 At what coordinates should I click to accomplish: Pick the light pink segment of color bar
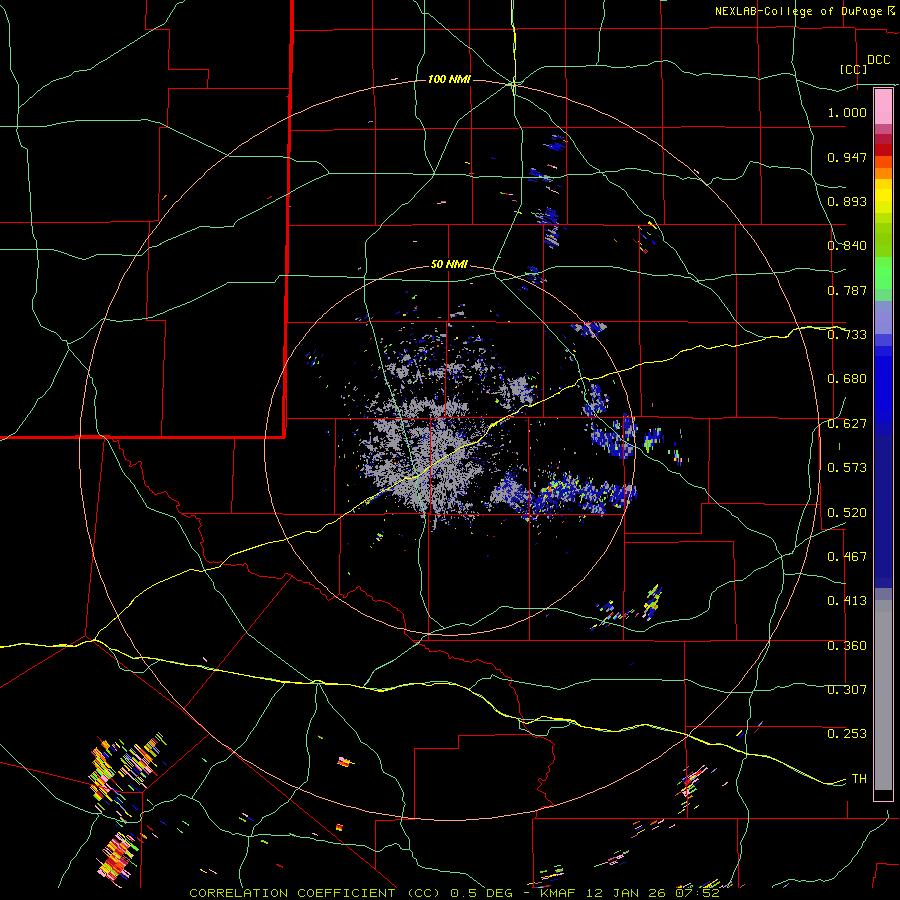click(883, 107)
